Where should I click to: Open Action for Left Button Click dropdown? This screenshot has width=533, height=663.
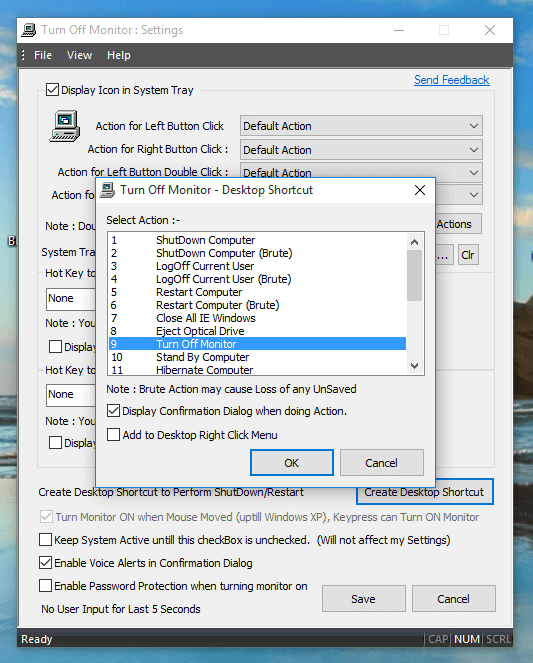pyautogui.click(x=361, y=126)
